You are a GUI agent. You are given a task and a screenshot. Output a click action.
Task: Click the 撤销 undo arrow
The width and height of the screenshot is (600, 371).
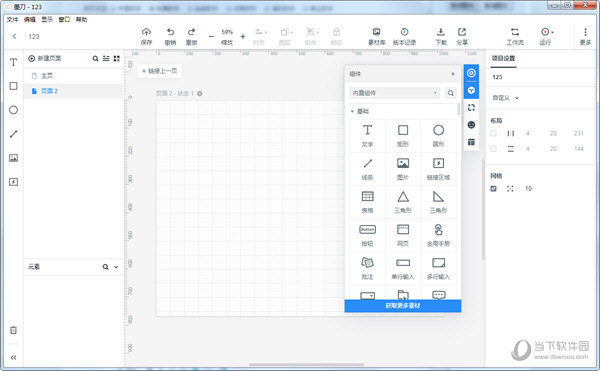[x=170, y=32]
